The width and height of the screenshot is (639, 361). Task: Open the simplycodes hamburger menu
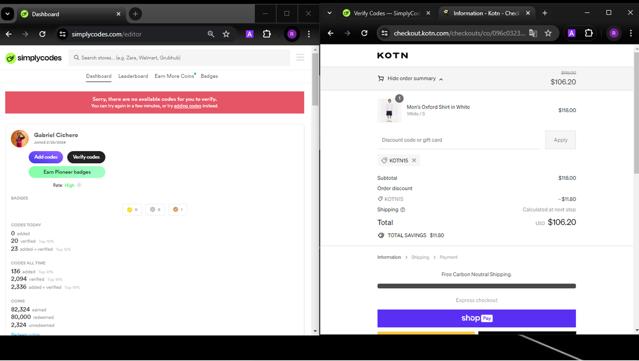pos(300,58)
